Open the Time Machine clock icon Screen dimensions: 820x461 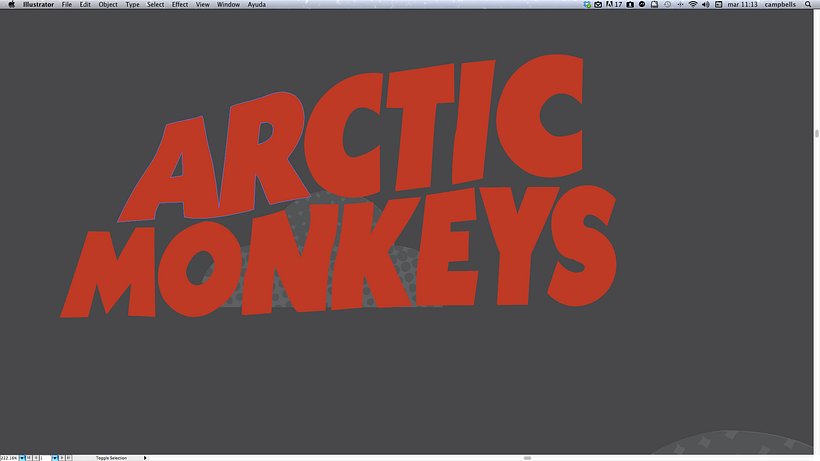(668, 4)
